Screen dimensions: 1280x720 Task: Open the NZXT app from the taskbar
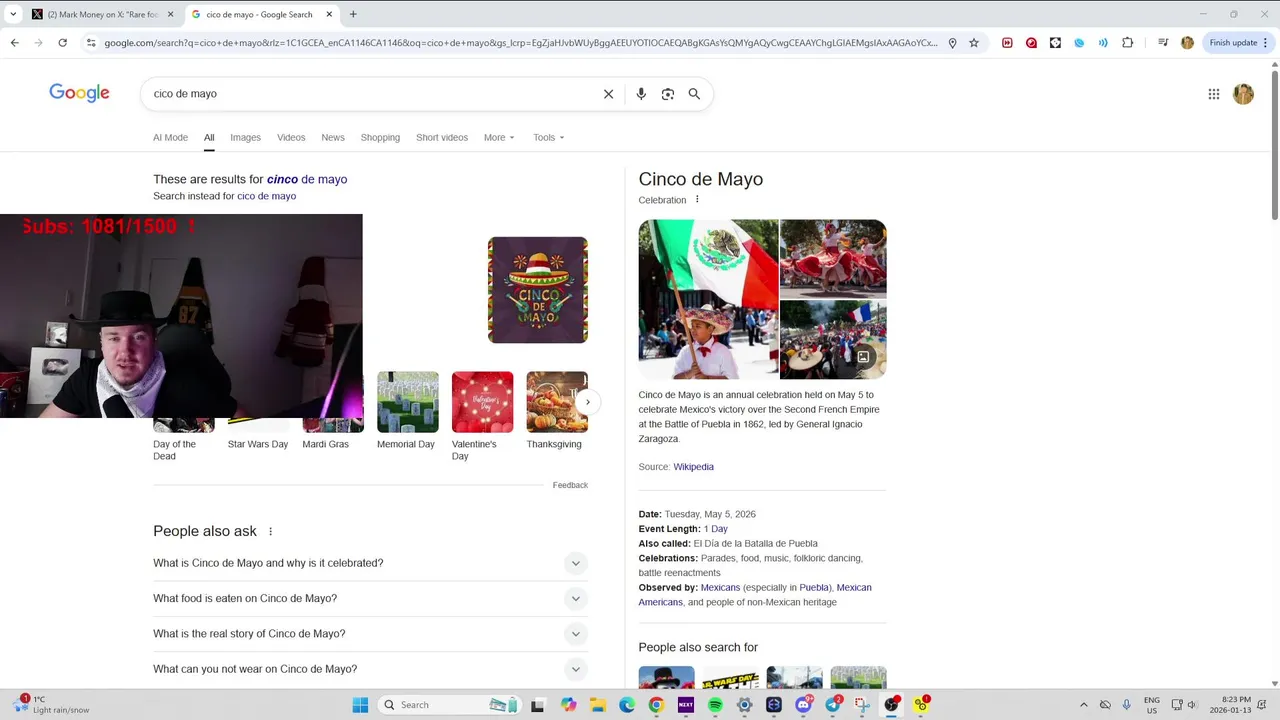click(686, 705)
